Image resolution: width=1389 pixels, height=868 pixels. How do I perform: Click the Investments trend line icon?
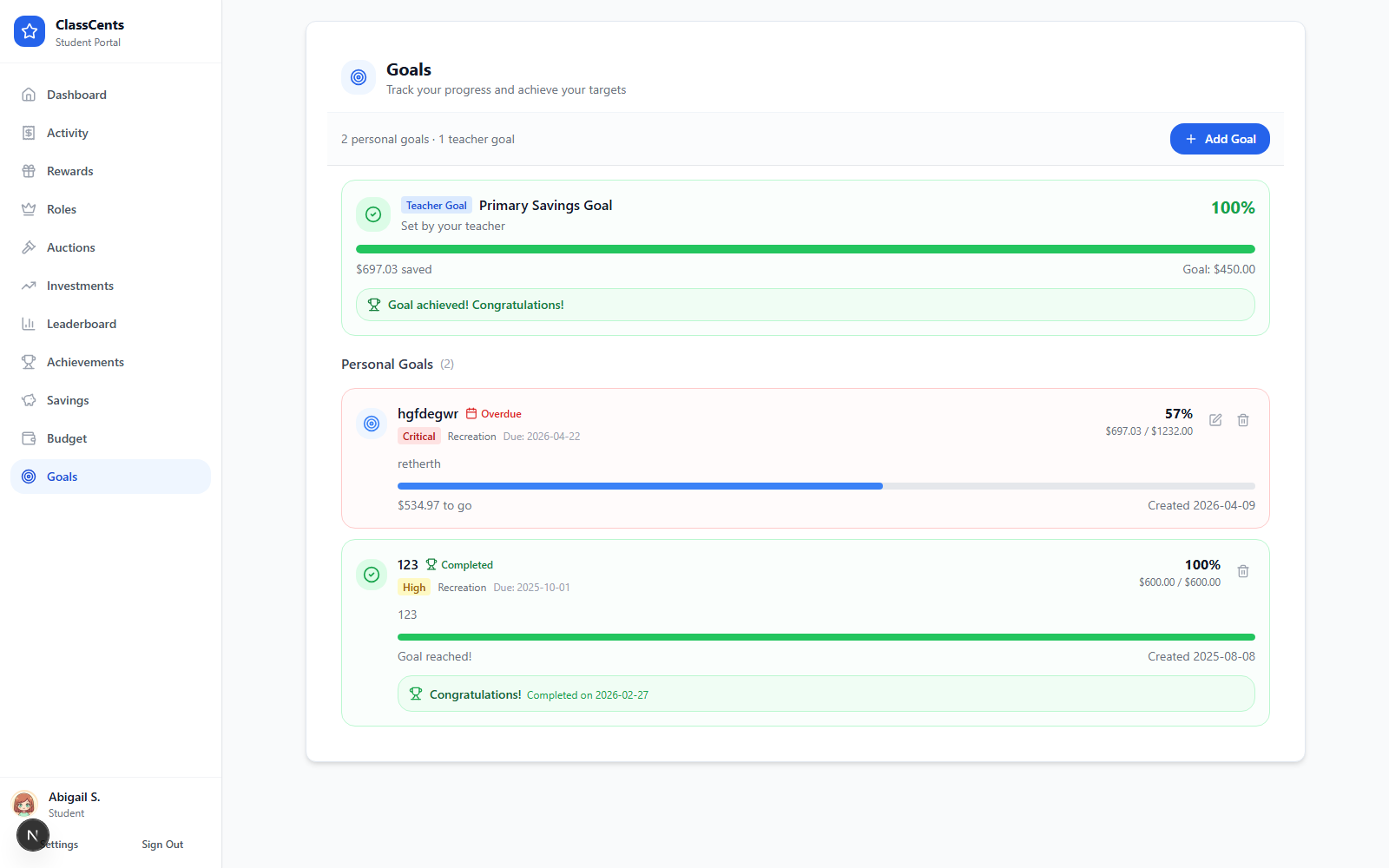(29, 286)
